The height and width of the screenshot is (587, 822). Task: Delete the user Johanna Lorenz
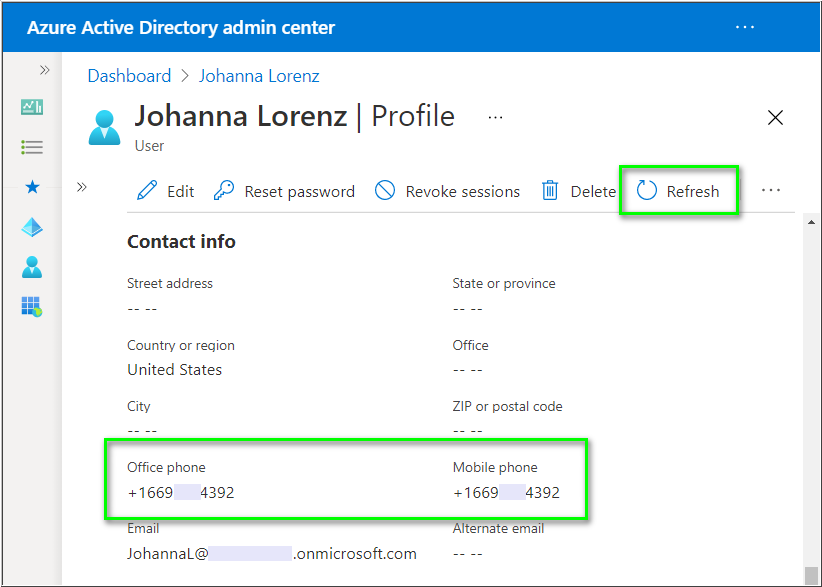coord(579,191)
